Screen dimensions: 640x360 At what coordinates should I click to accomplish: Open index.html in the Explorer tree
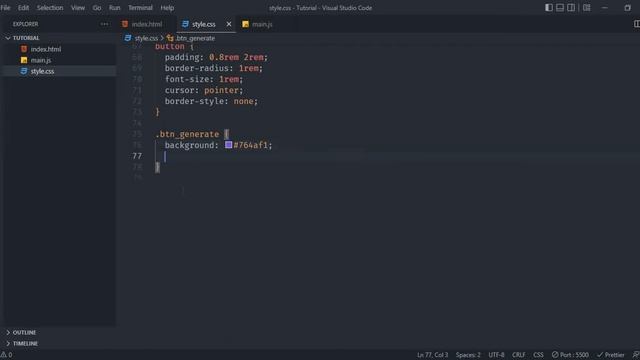coord(46,49)
